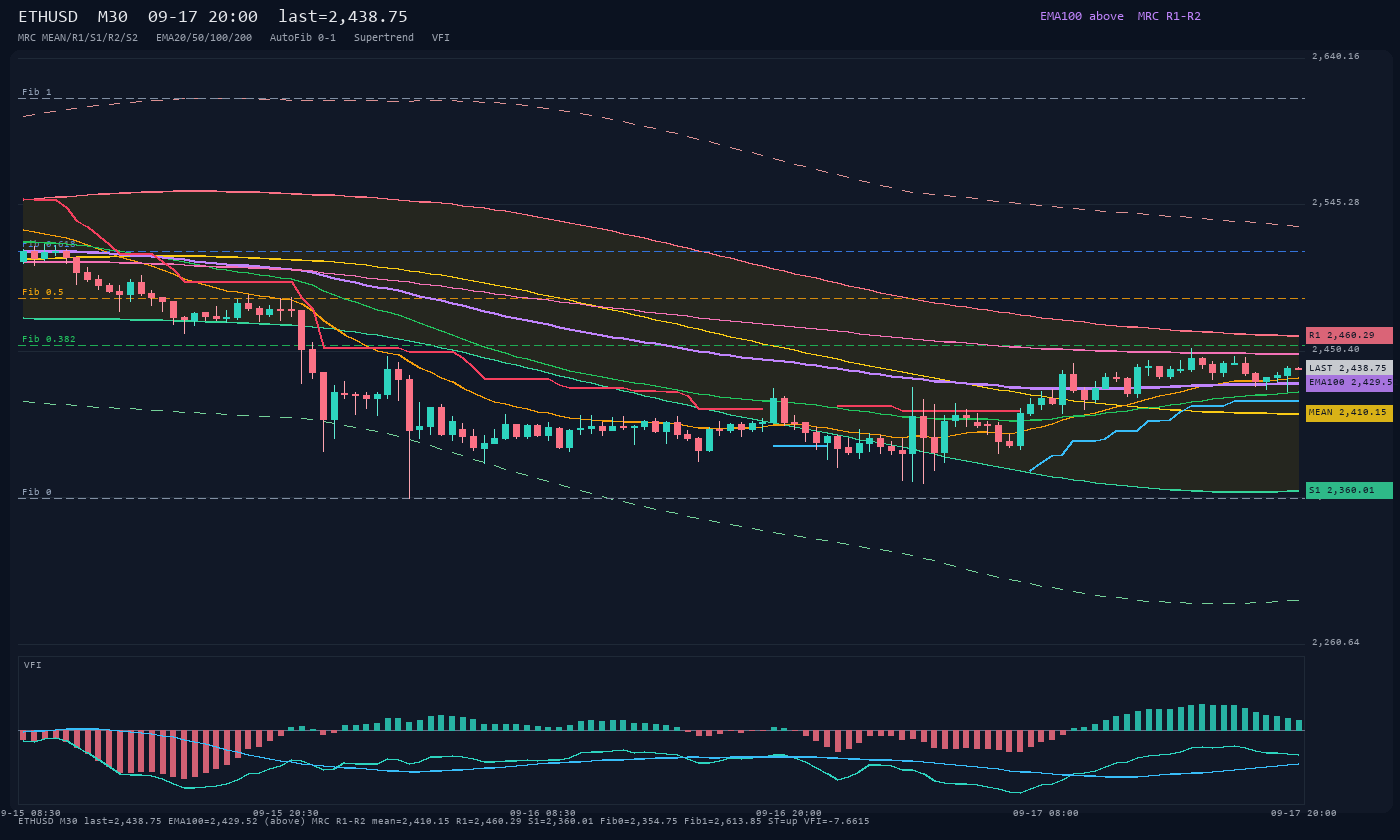
Task: Select the last=2,438.75 header value
Action: pyautogui.click(x=343, y=17)
